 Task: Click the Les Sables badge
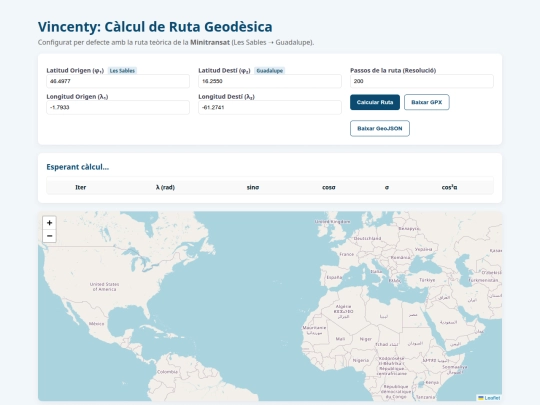(x=122, y=71)
